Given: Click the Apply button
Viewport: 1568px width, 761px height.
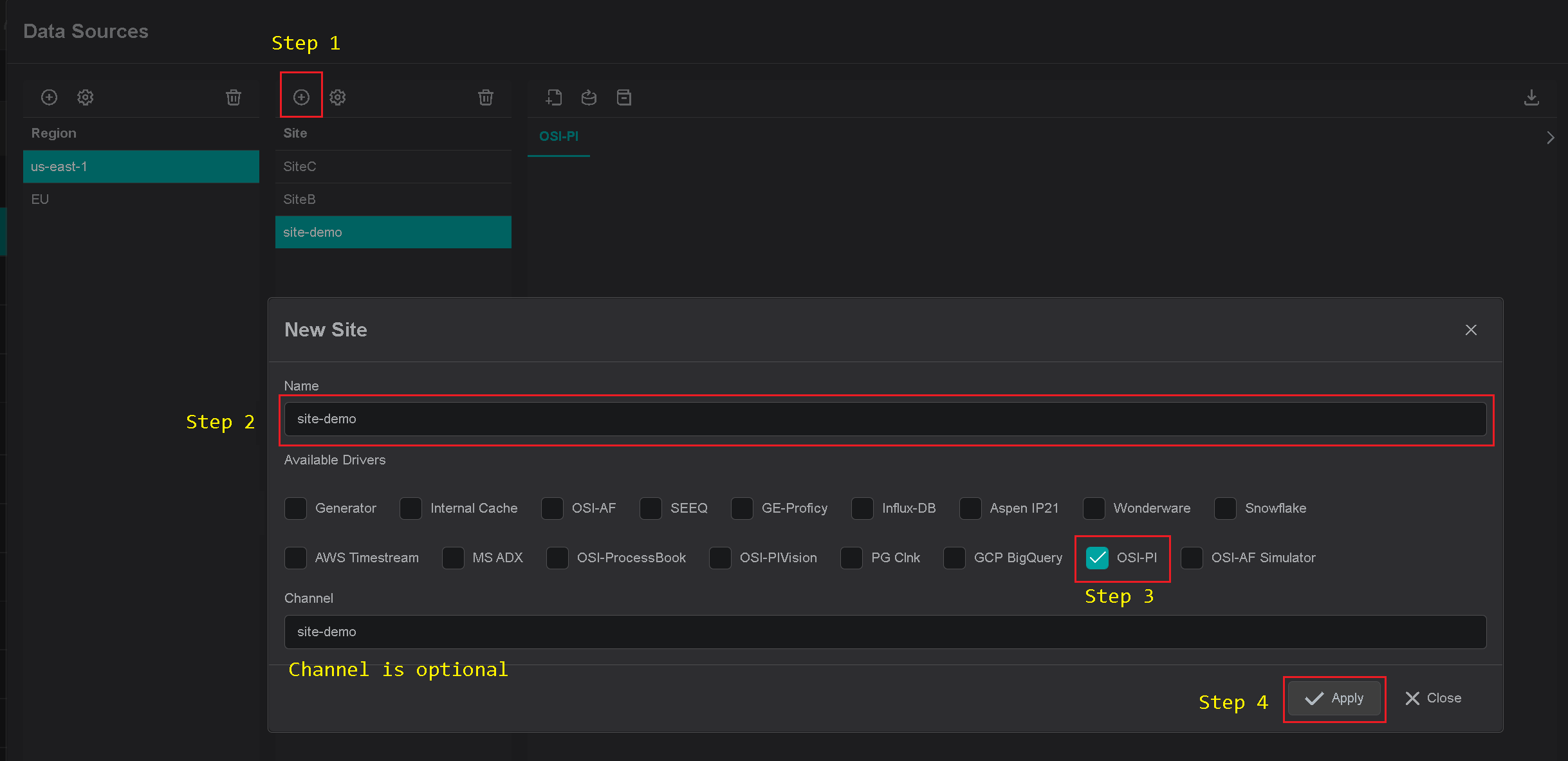Looking at the screenshot, I should pyautogui.click(x=1334, y=699).
